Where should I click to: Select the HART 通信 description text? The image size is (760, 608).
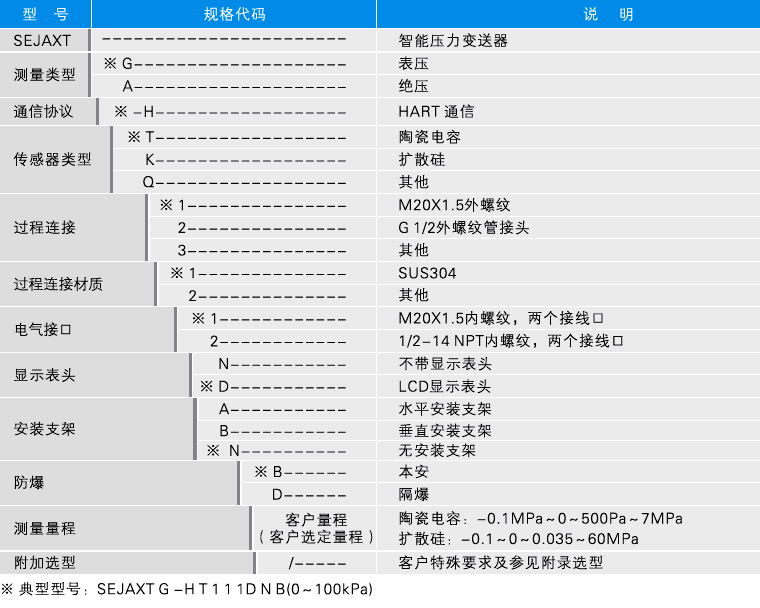(x=436, y=111)
